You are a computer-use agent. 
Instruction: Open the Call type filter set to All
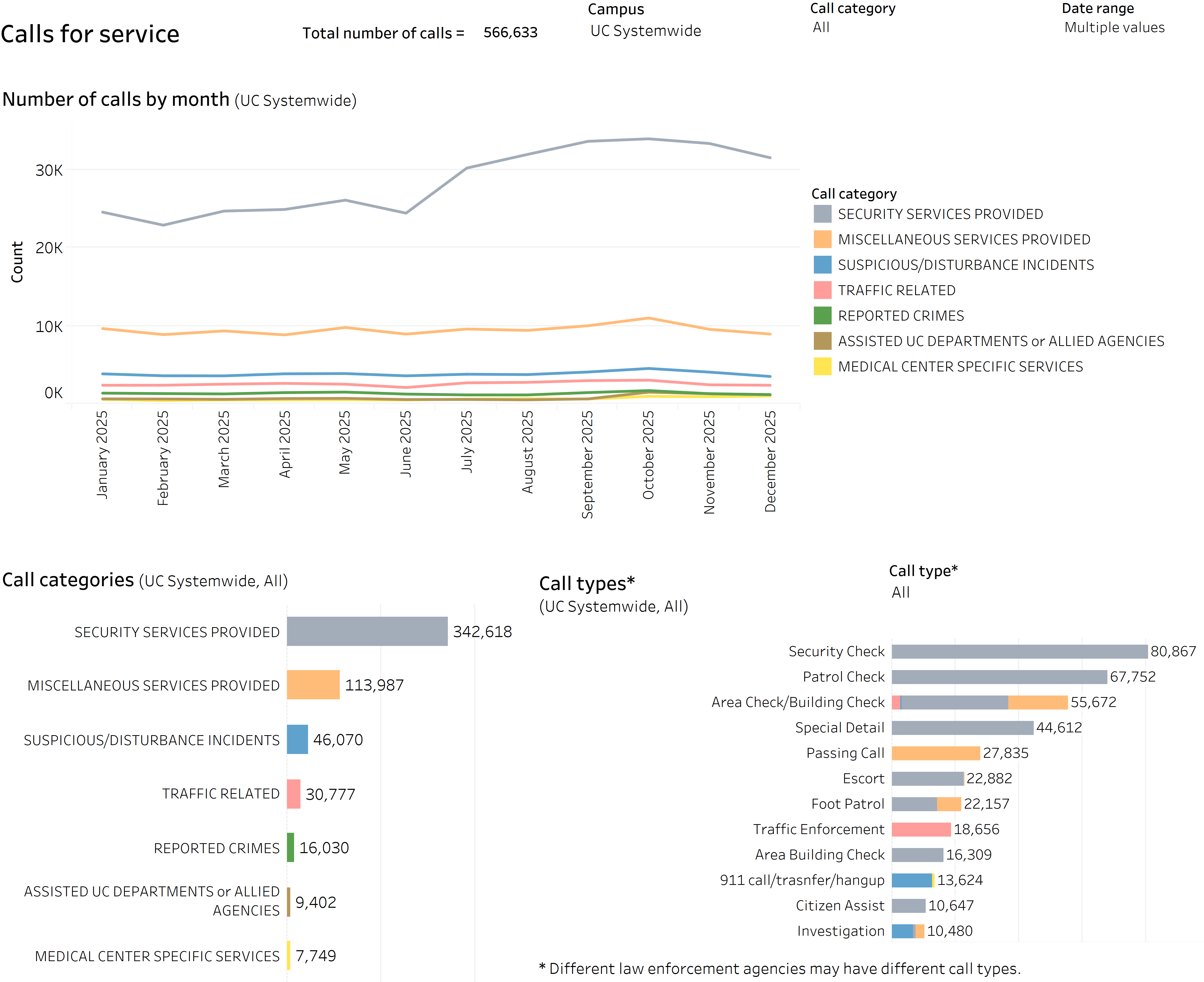click(x=900, y=592)
